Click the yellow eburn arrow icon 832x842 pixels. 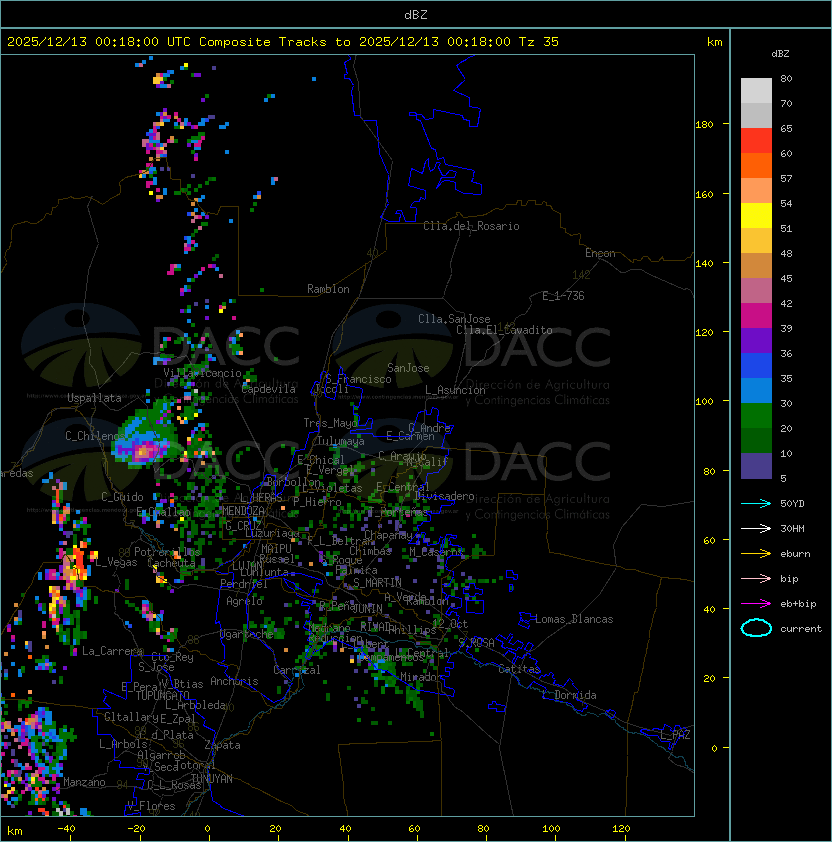[x=756, y=554]
